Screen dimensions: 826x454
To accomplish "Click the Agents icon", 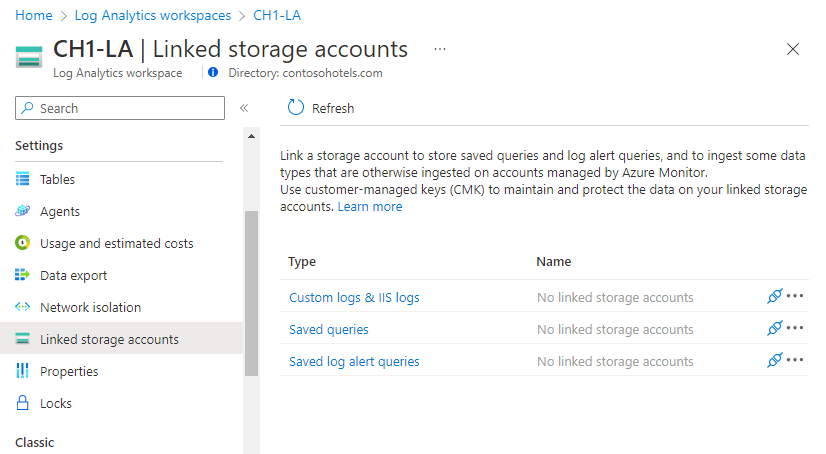I will click(22, 211).
